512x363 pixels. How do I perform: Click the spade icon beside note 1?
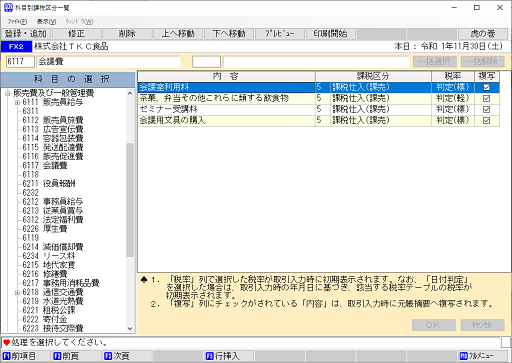pos(144,280)
